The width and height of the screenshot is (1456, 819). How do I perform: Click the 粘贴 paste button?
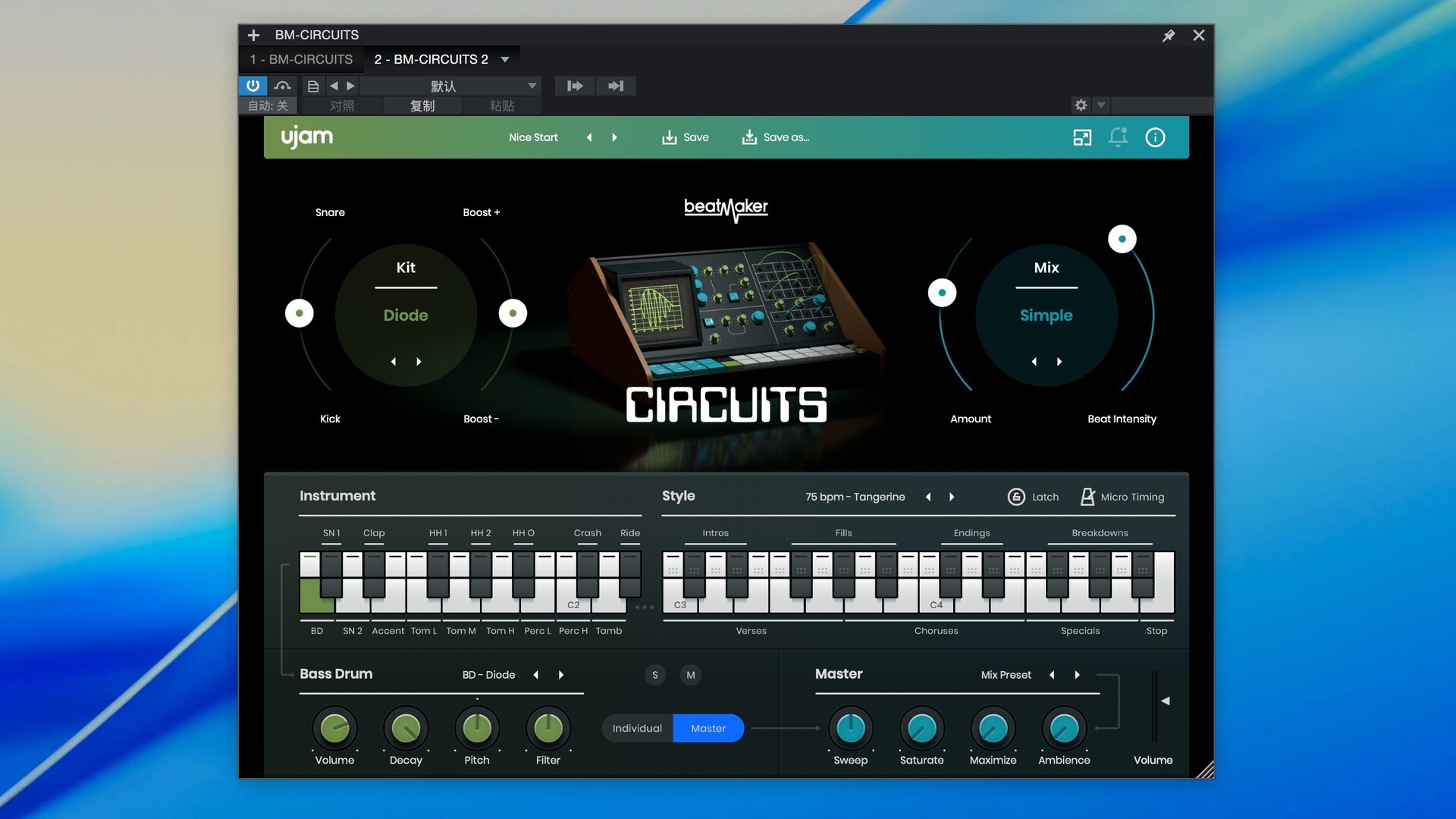pyautogui.click(x=501, y=106)
